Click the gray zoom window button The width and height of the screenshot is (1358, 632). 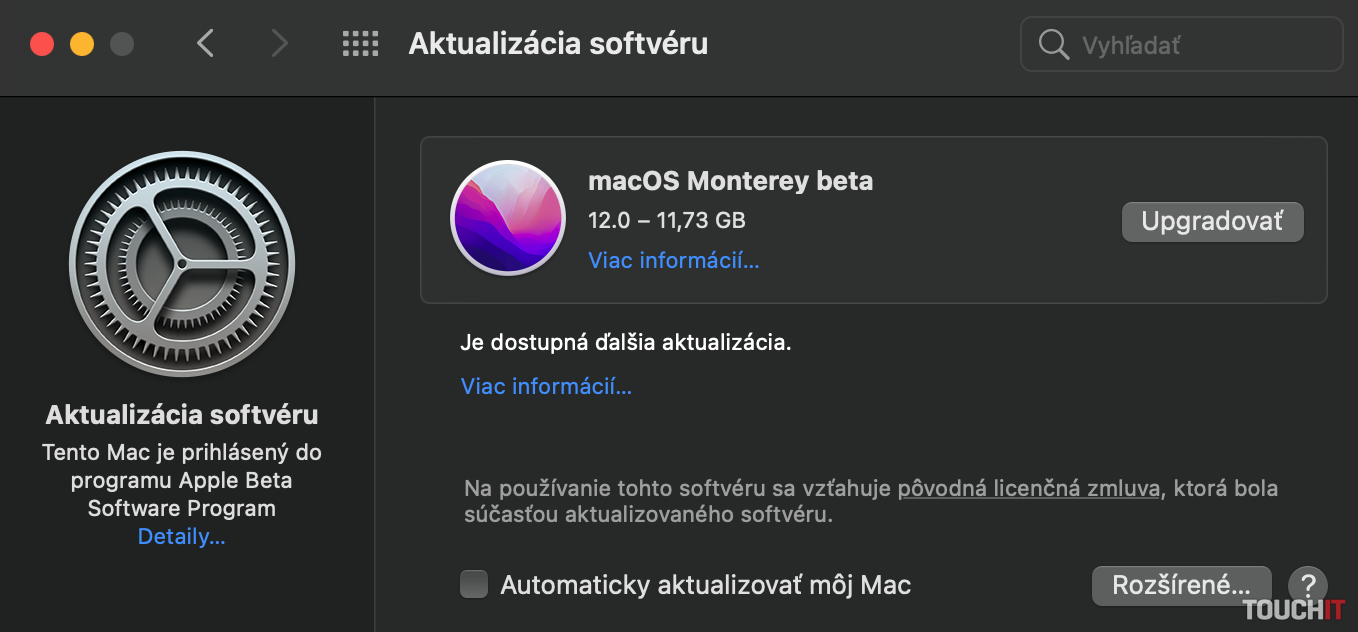122,44
